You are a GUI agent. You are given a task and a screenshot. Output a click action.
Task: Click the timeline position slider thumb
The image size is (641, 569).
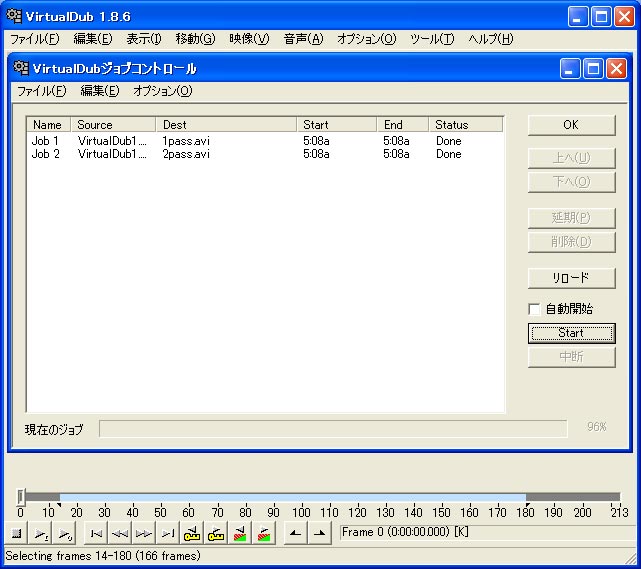coord(20,497)
